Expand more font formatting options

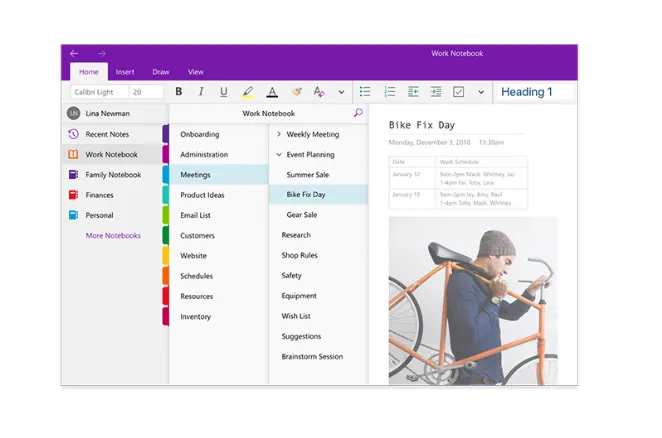click(x=341, y=92)
